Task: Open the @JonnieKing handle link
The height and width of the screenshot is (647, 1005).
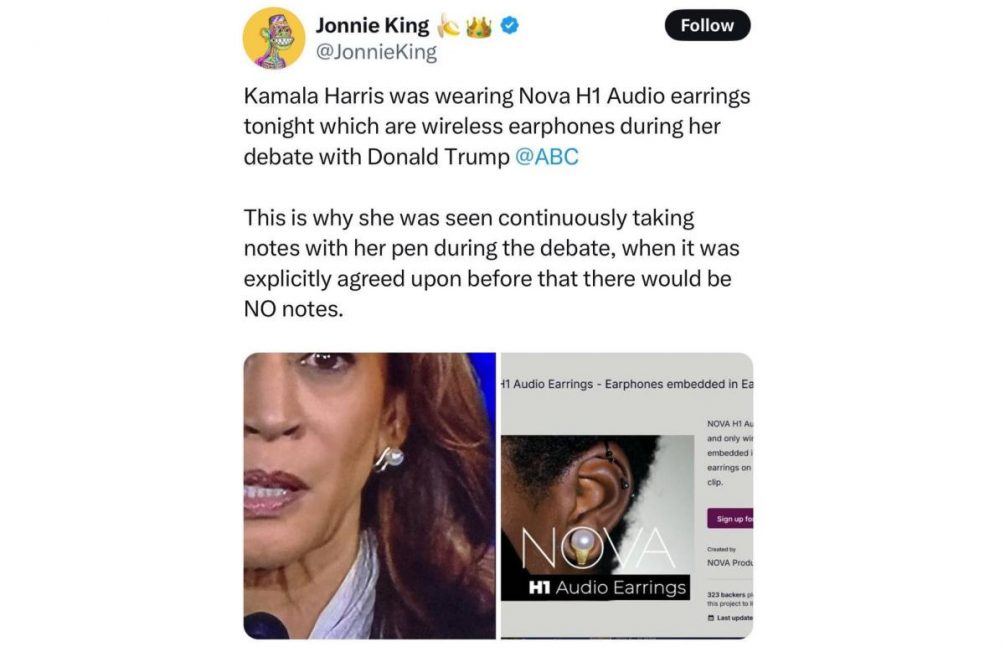Action: tap(376, 53)
